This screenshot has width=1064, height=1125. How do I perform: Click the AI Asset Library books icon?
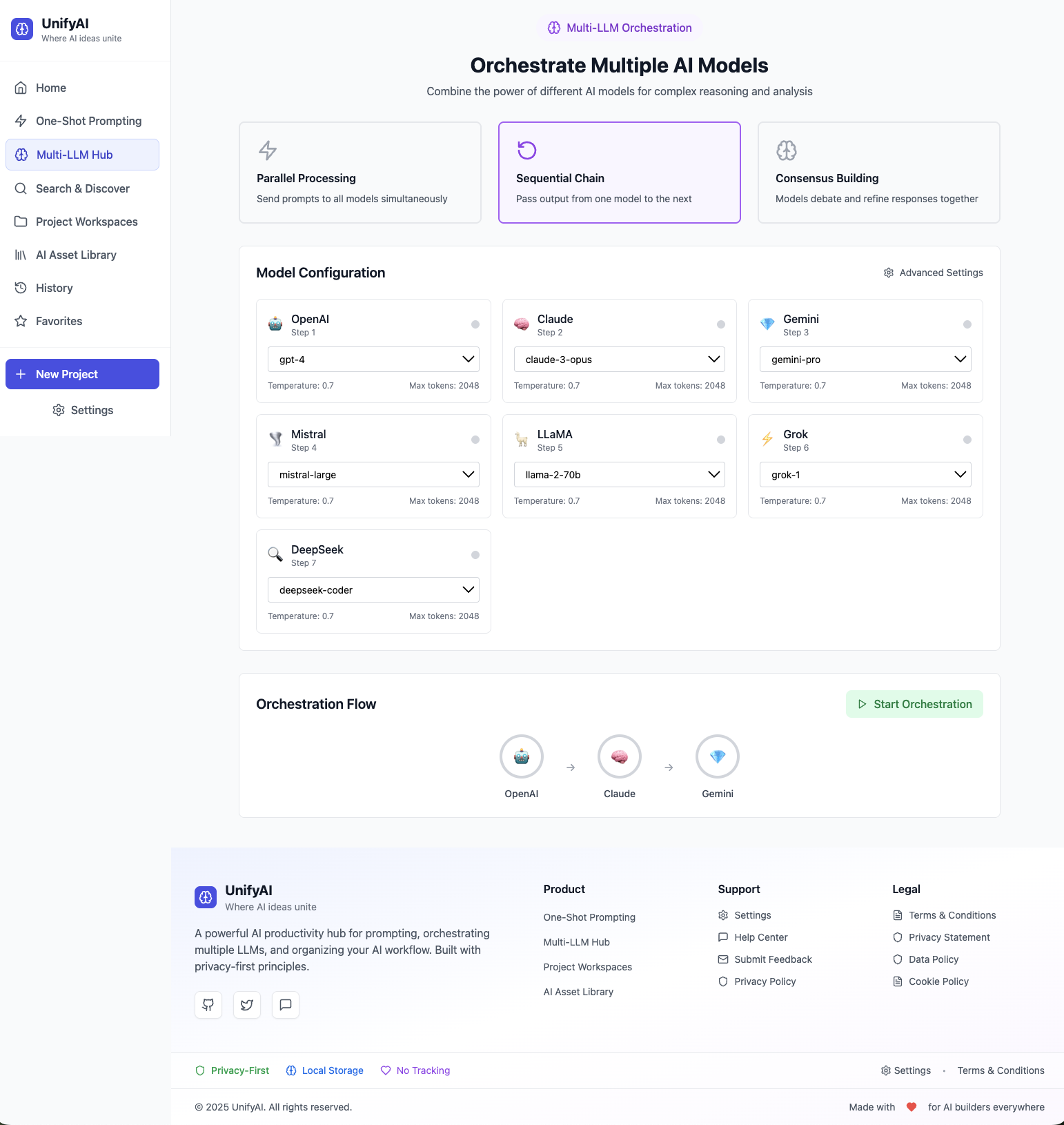pyautogui.click(x=21, y=255)
